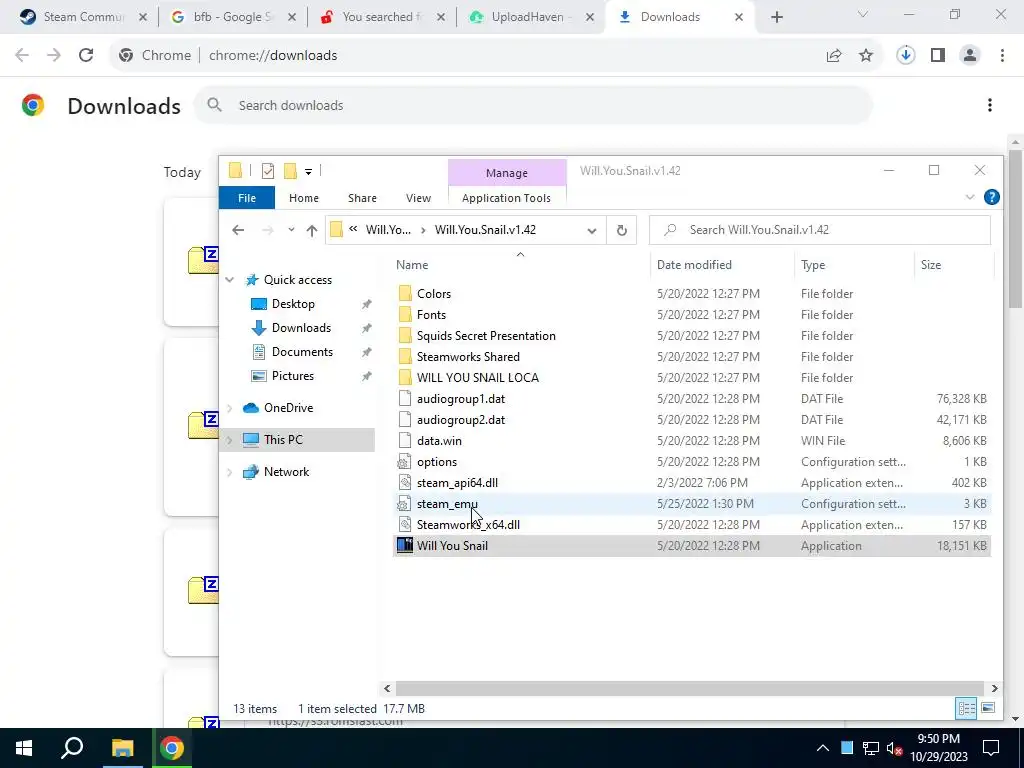Viewport: 1024px width, 768px height.
Task: Go to Desktop in Quick access
Action: pyautogui.click(x=293, y=304)
